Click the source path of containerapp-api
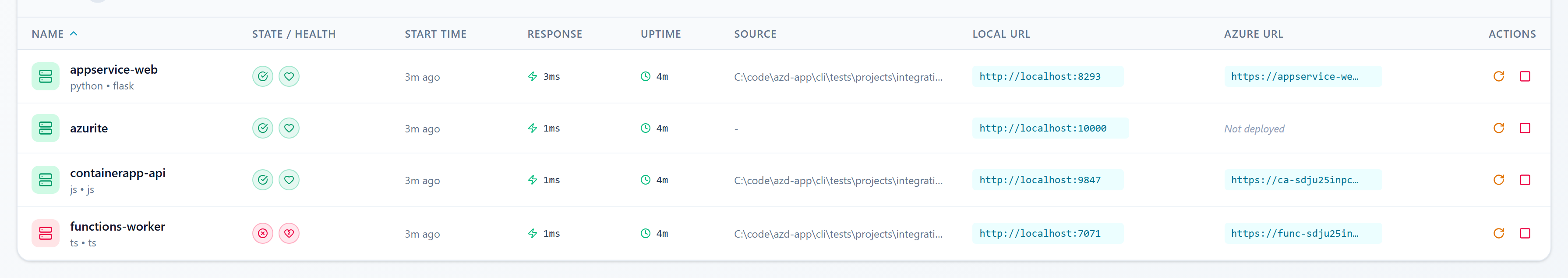The height and width of the screenshot is (278, 1568). tap(838, 181)
